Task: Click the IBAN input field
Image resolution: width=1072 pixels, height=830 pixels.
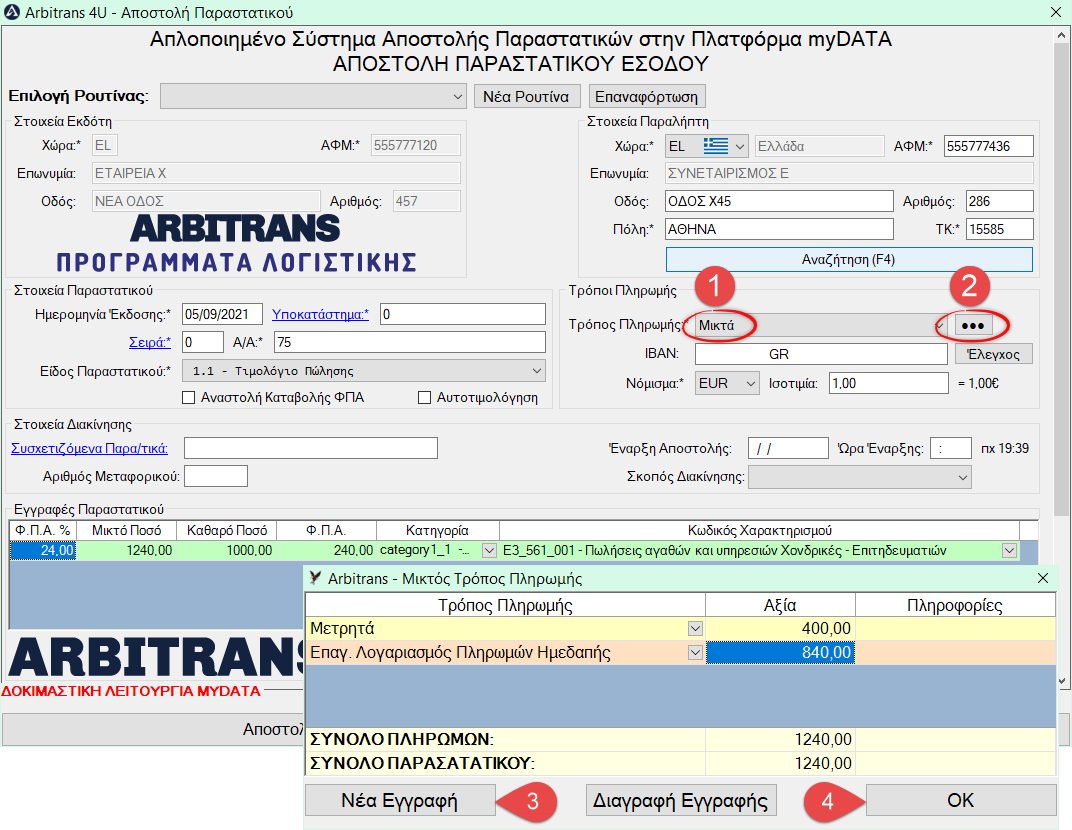Action: point(821,354)
